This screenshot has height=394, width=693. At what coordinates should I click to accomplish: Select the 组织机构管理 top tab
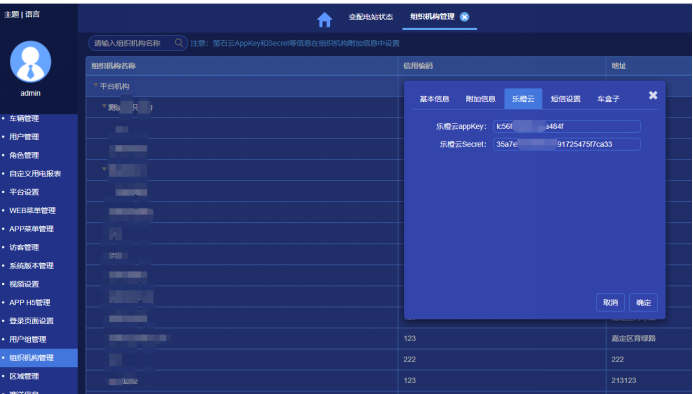[x=432, y=17]
